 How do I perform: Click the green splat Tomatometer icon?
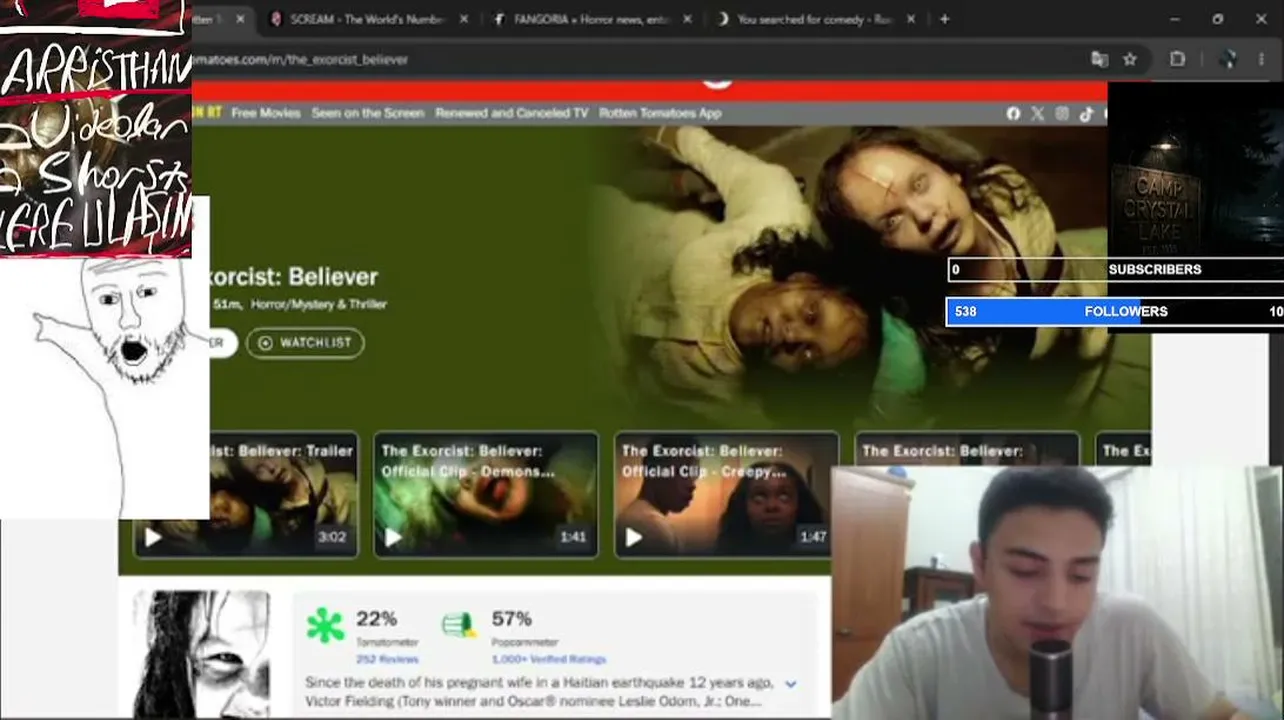pyautogui.click(x=325, y=625)
